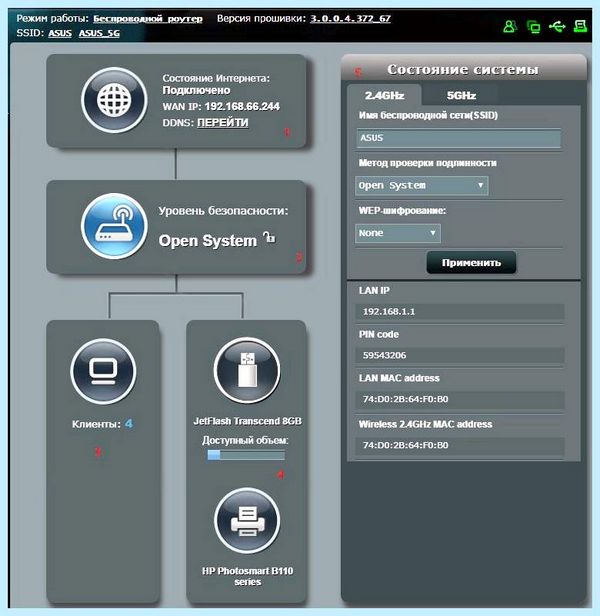Open the Беспроводной роутер operation mode link
Screen dimensions: 600x616
(x=148, y=18)
